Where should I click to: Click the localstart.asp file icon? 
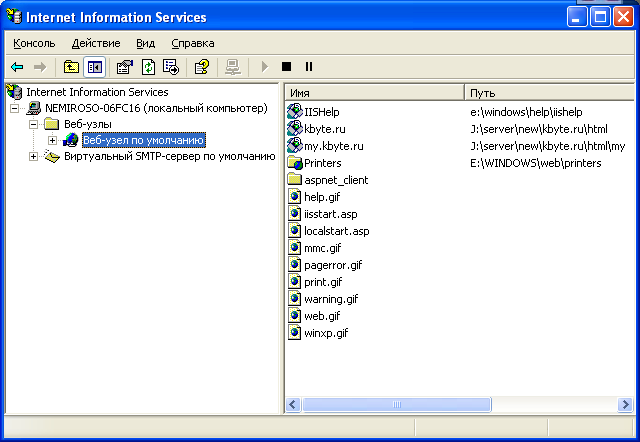coord(294,231)
